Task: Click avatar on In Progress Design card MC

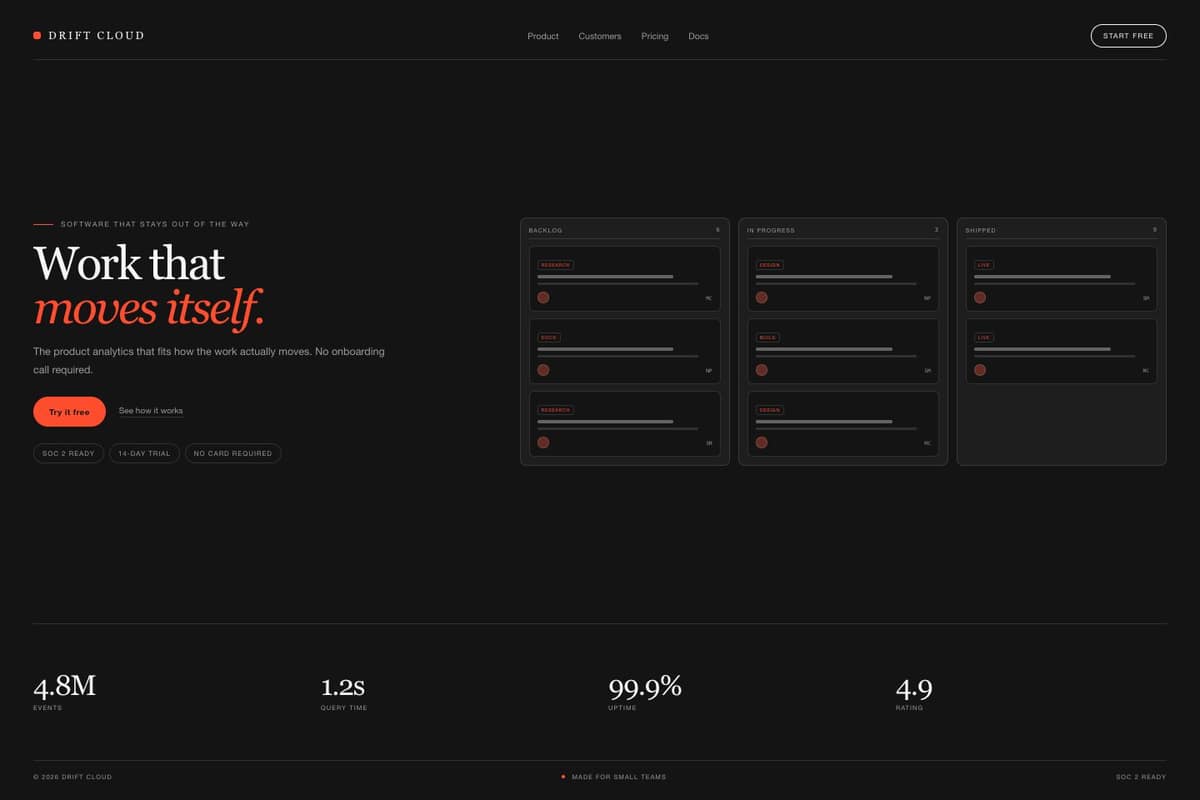Action: (761, 442)
